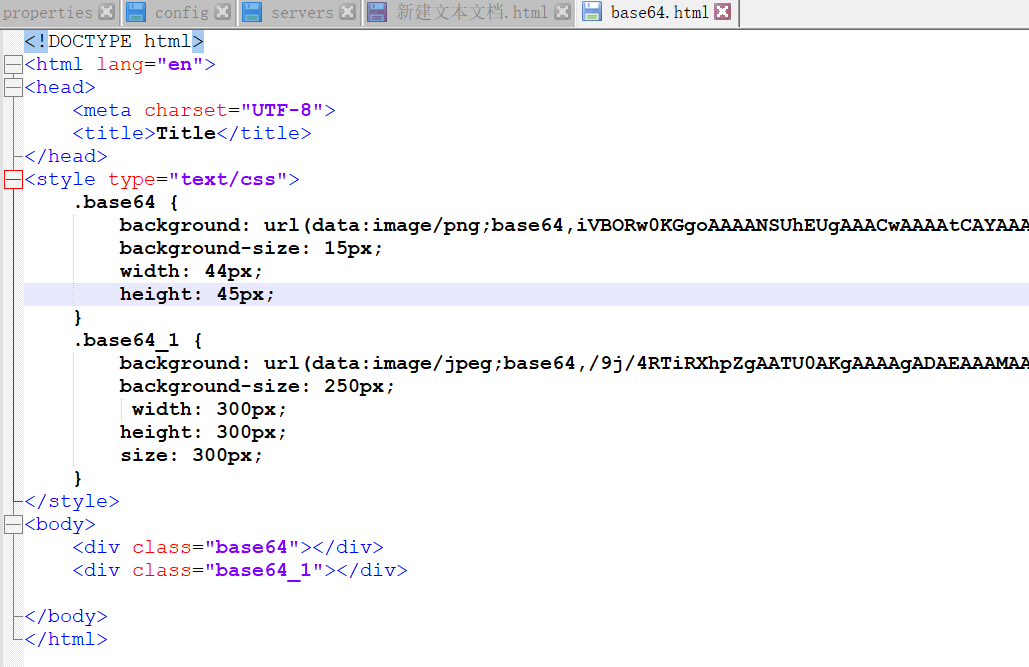This screenshot has height=667, width=1029.
Task: Close the config tab
Action: pyautogui.click(x=223, y=13)
